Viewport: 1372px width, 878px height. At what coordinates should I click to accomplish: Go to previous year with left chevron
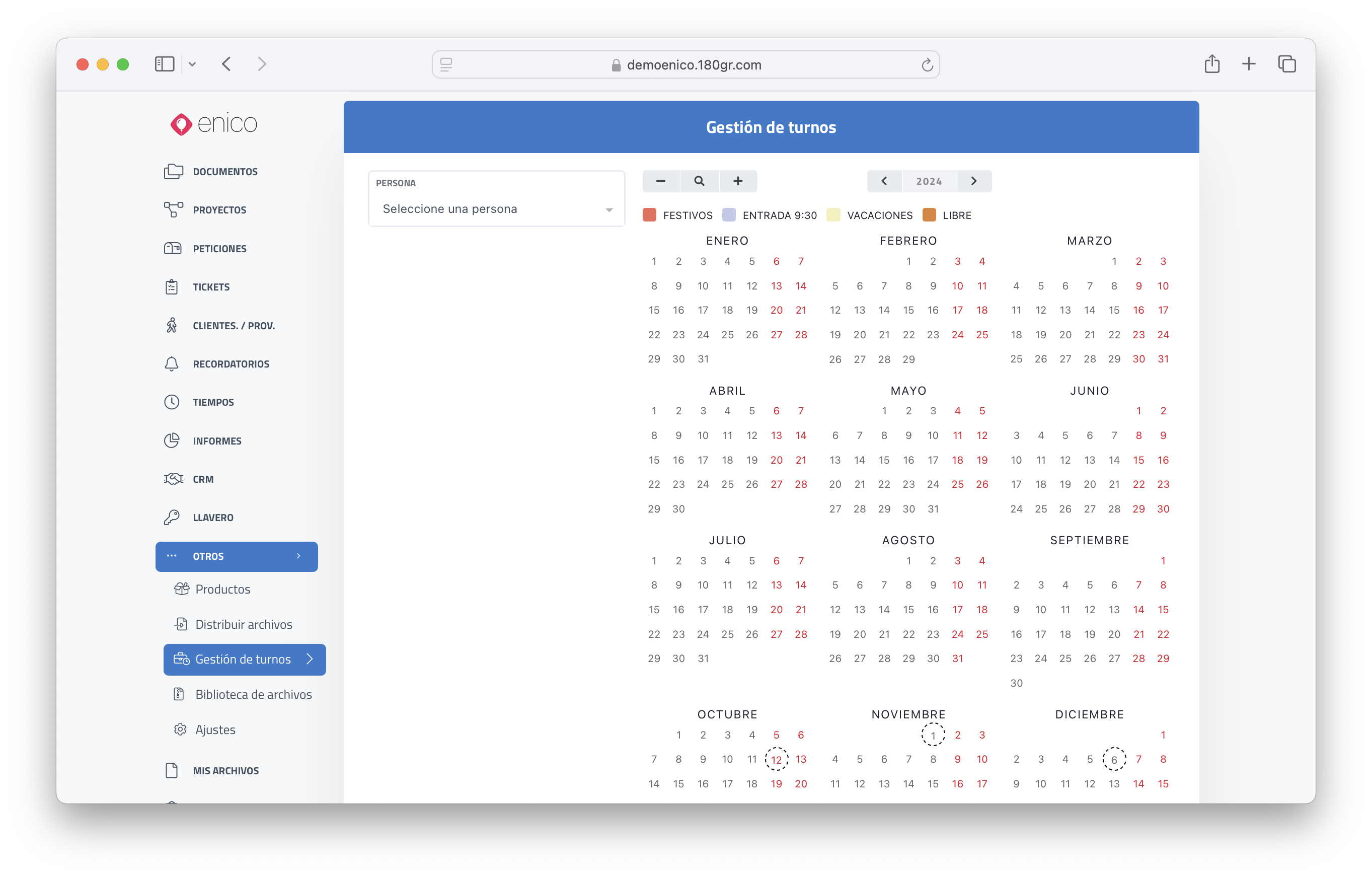(x=884, y=181)
